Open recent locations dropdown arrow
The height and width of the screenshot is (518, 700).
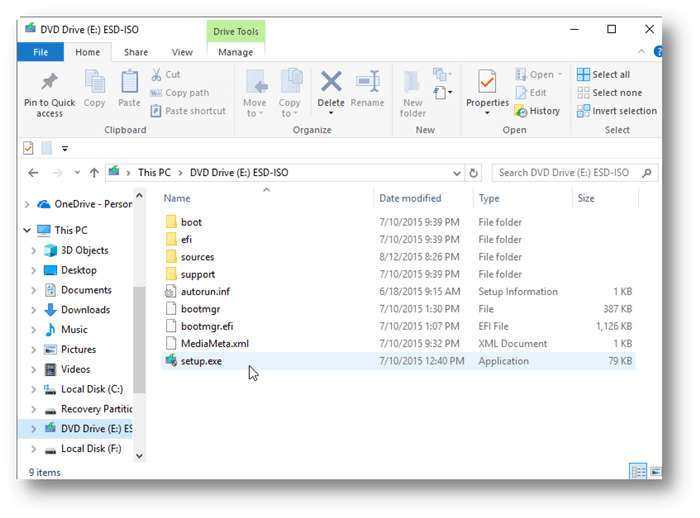tap(77, 173)
